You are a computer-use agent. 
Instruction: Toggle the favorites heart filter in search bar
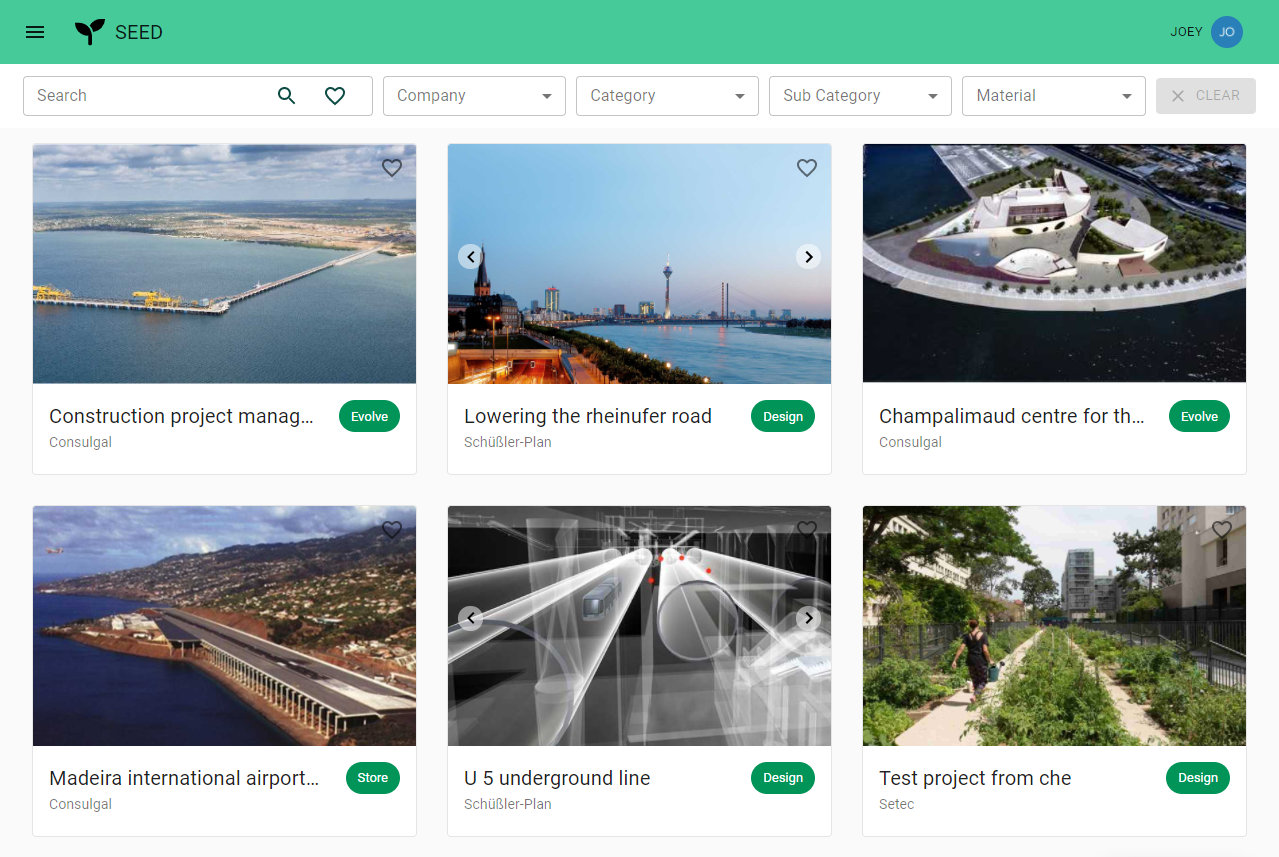335,96
